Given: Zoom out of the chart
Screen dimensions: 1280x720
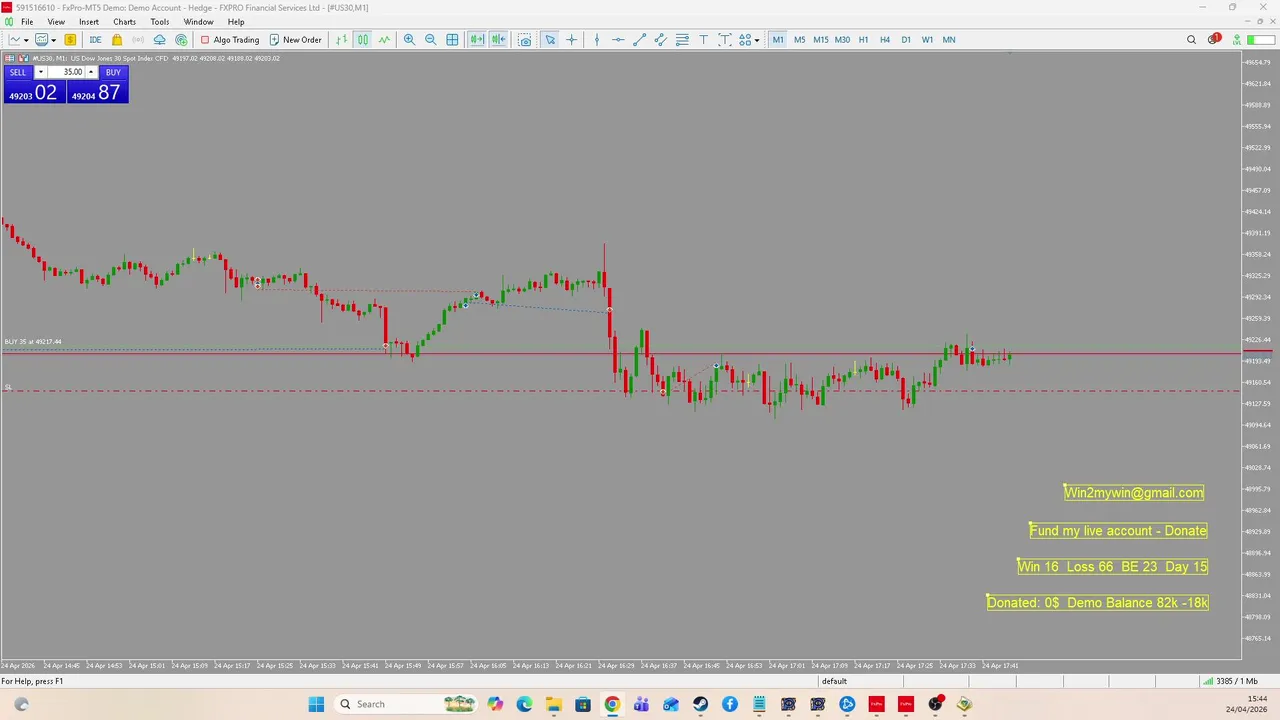Looking at the screenshot, I should [430, 40].
